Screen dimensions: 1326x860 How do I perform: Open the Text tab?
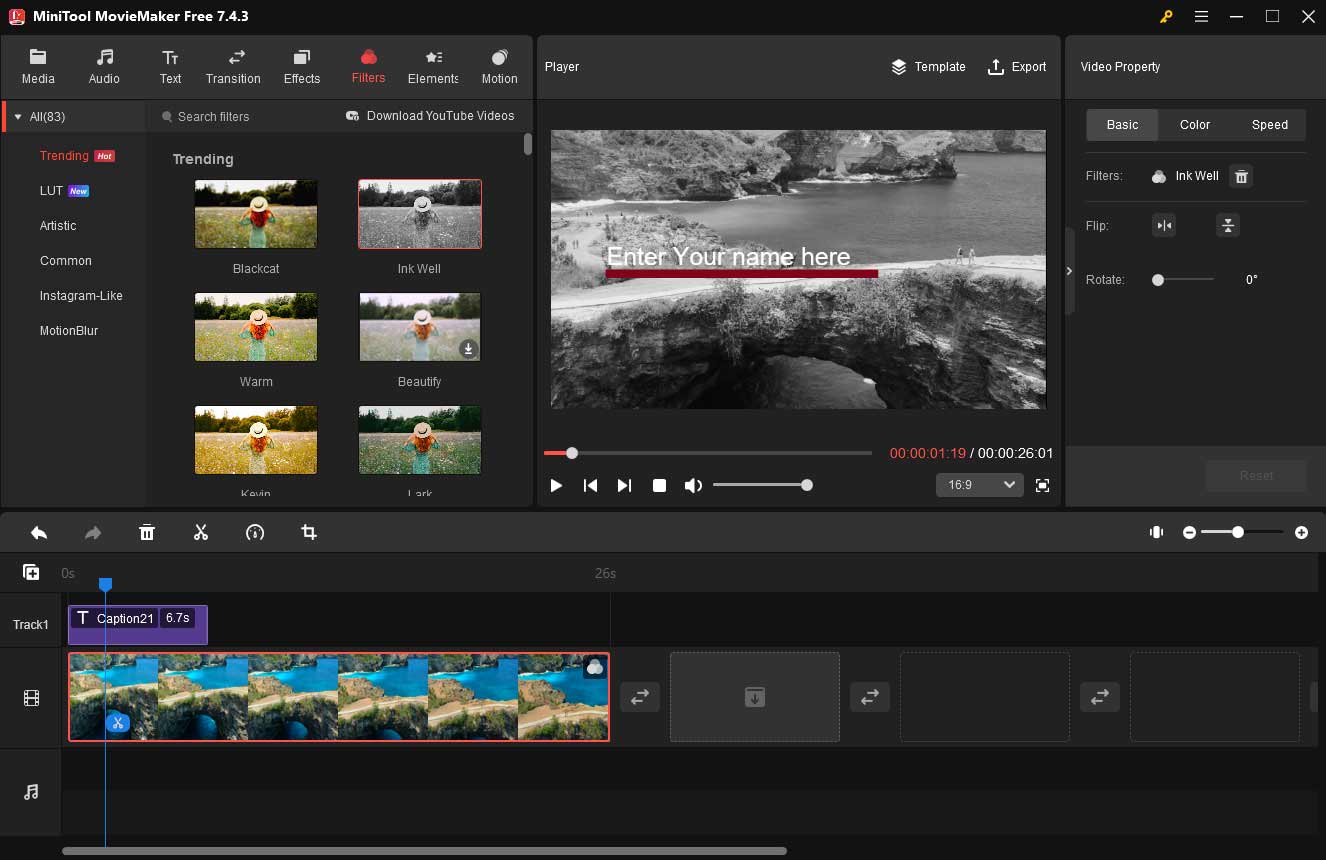pyautogui.click(x=170, y=66)
